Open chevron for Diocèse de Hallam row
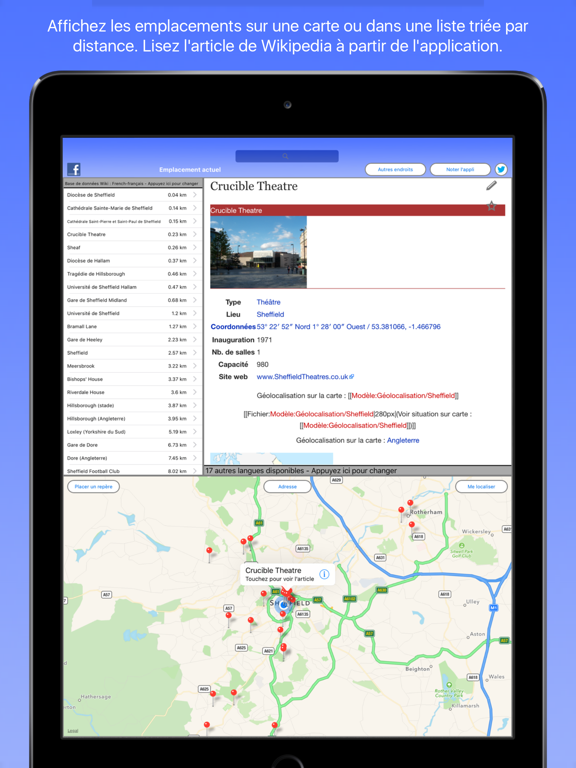Screen dimensions: 576x768 click(x=195, y=261)
